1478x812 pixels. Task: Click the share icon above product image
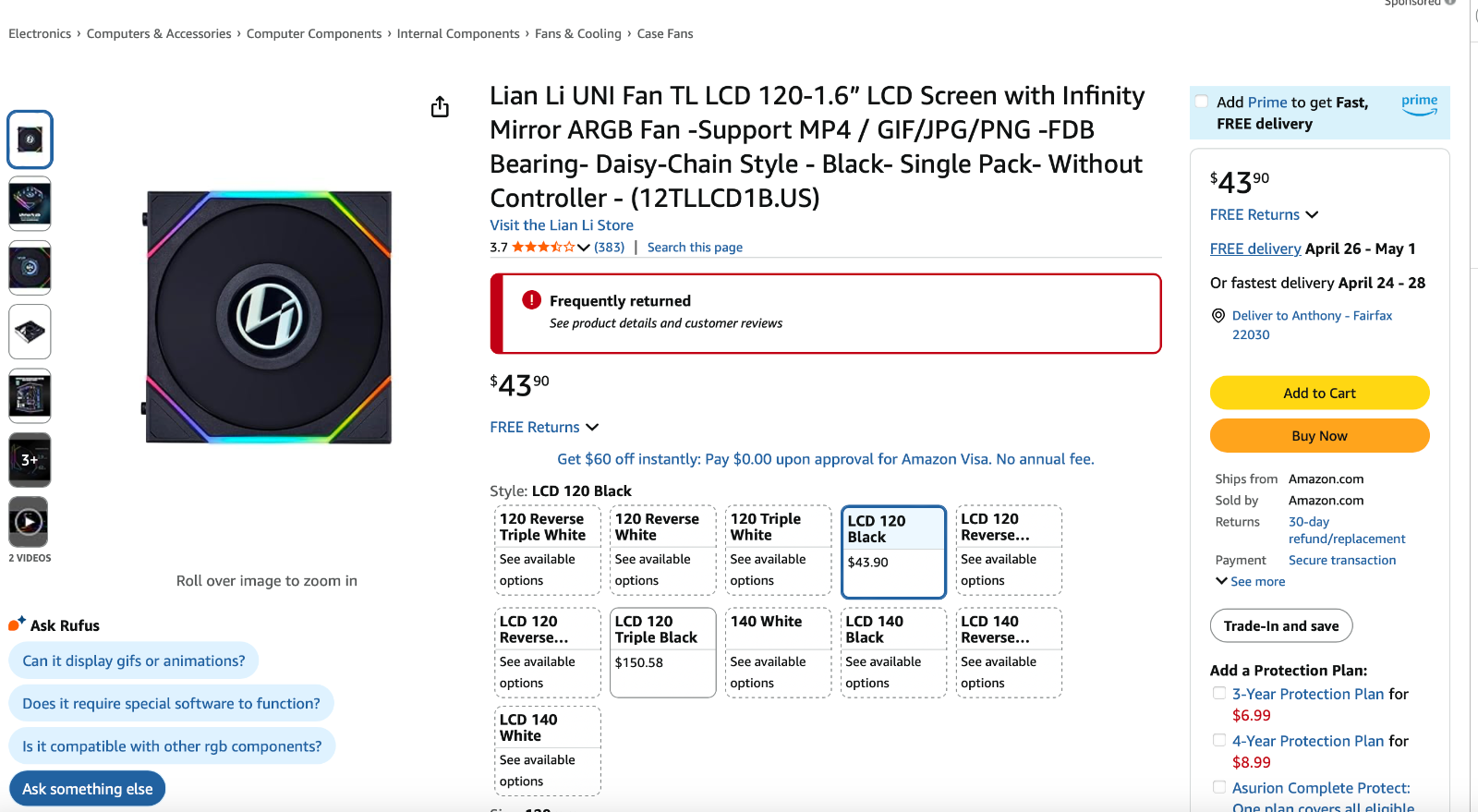440,107
